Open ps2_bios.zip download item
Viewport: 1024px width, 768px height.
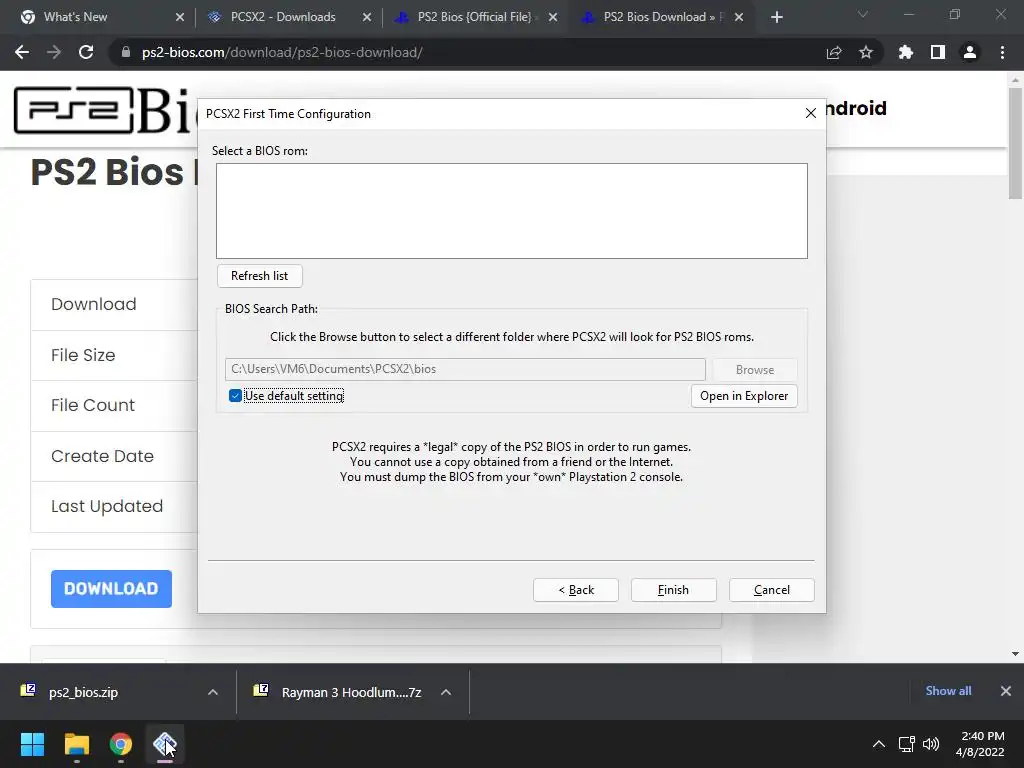pos(83,692)
